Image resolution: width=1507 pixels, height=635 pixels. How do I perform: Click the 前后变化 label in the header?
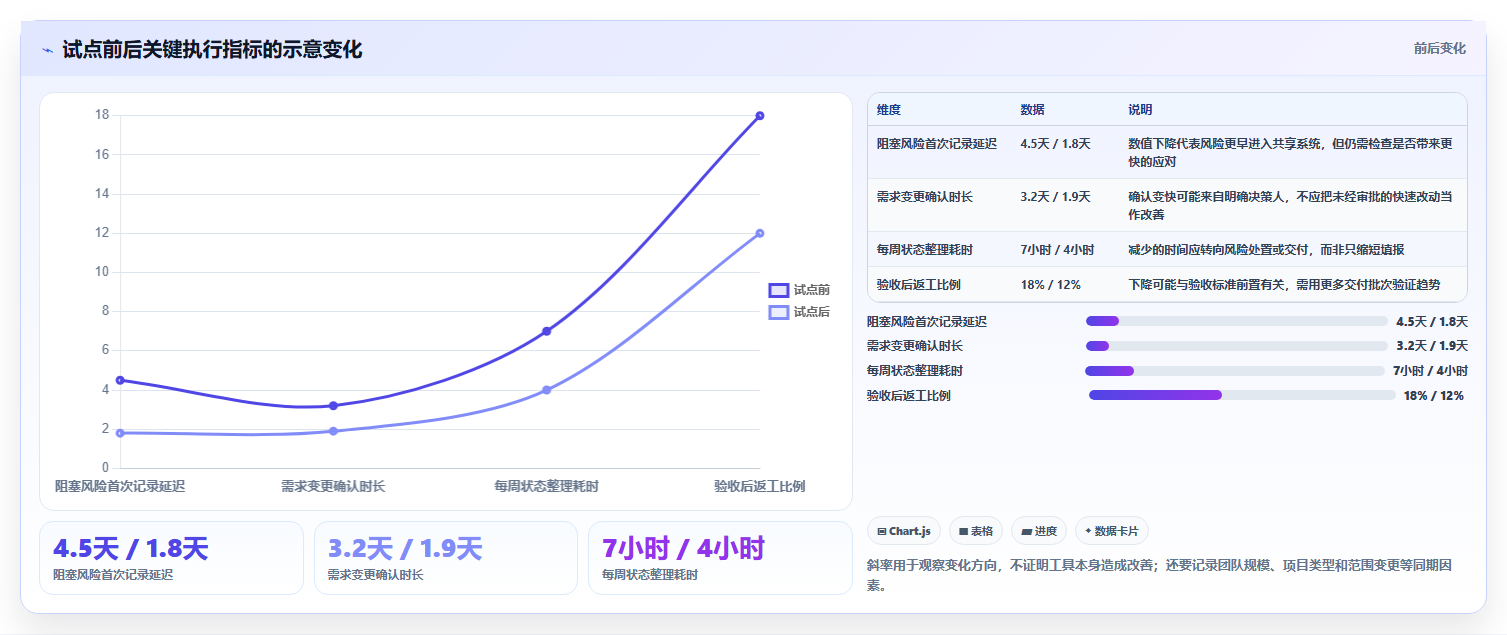point(1440,48)
